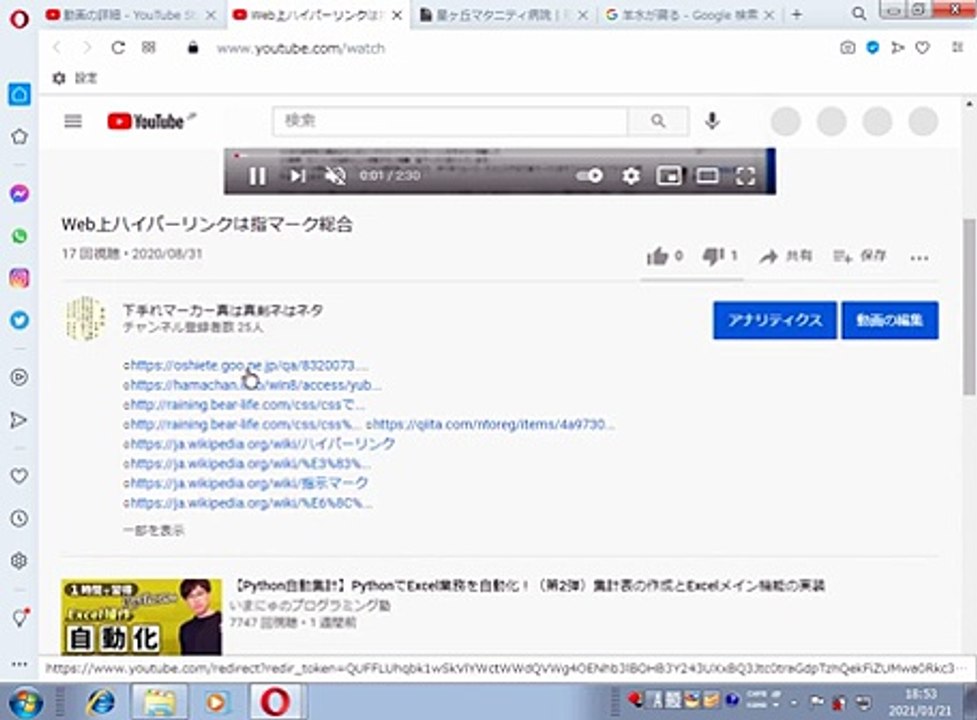Open YouTube hamburger guide menu

click(73, 121)
